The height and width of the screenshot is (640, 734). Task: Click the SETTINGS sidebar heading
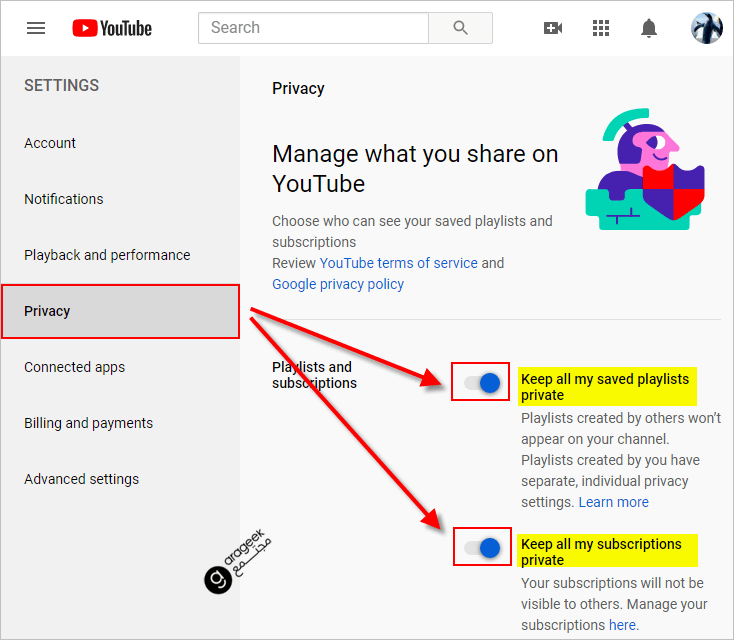[61, 85]
